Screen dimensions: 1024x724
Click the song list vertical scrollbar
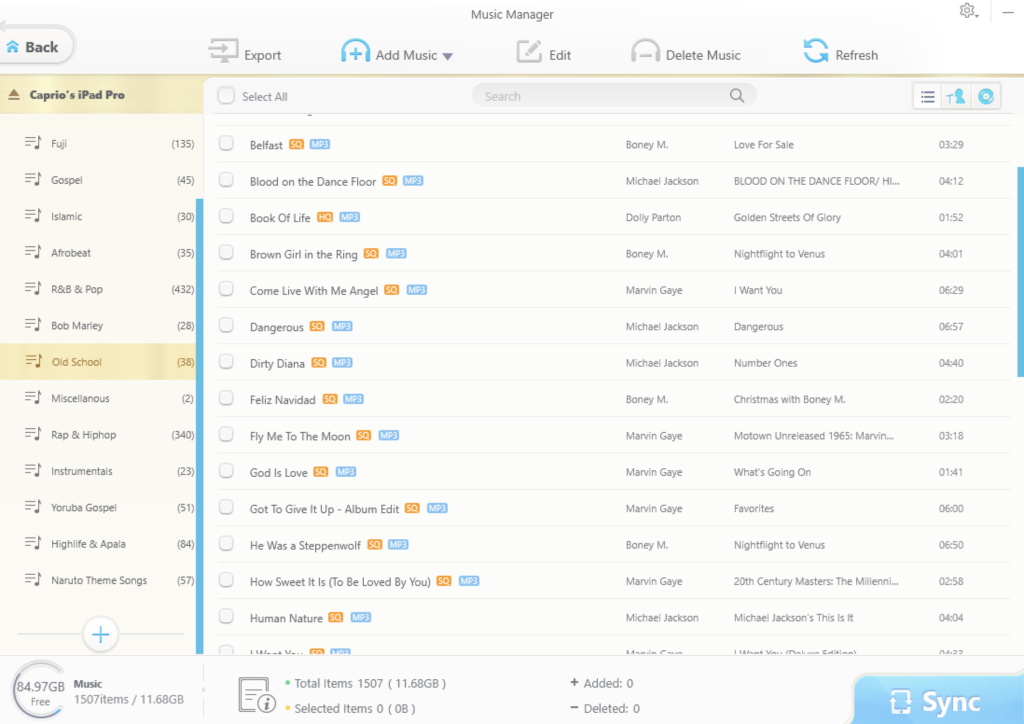pos(1020,272)
